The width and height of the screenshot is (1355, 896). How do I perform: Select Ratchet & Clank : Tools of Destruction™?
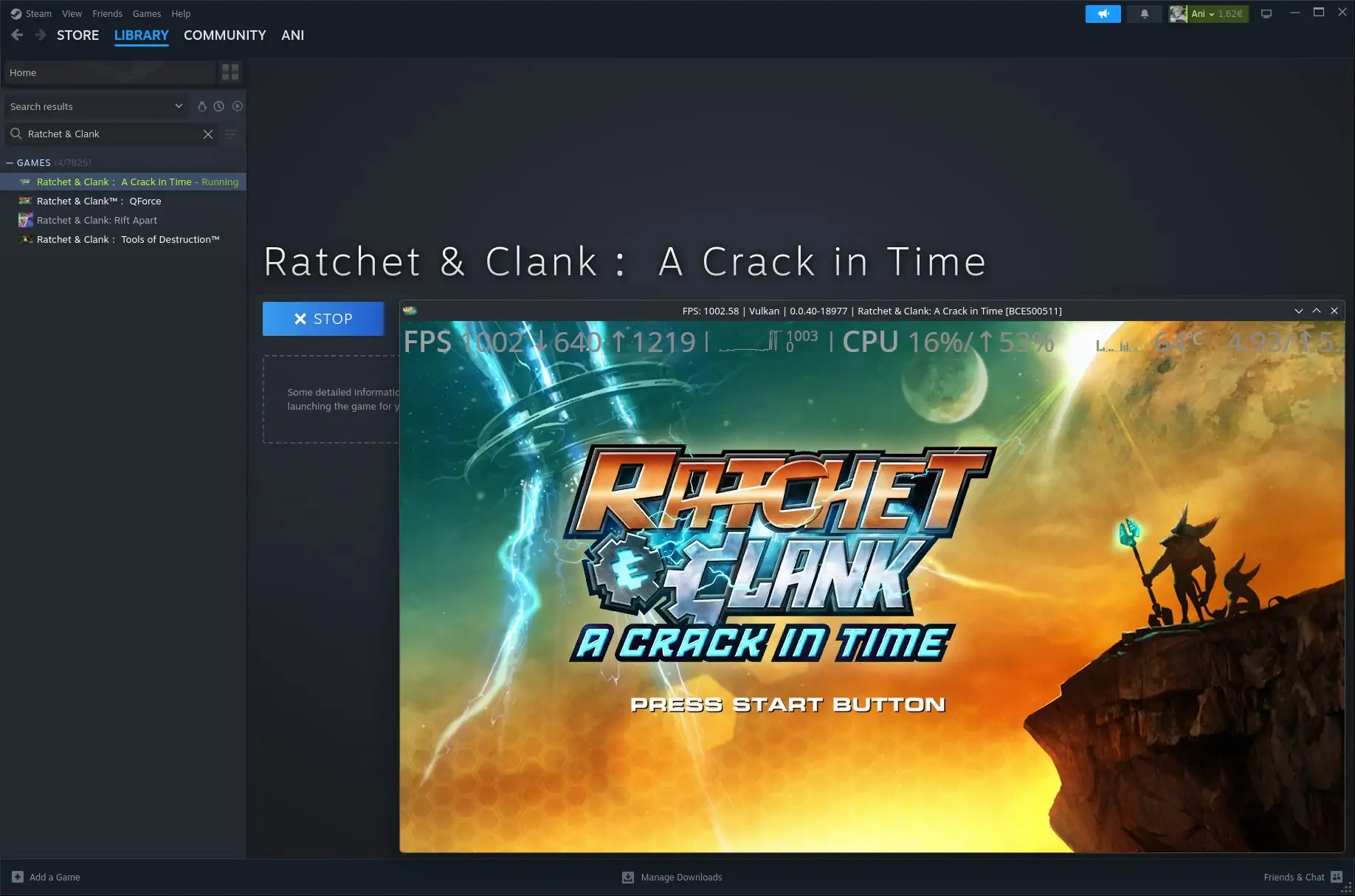point(123,239)
